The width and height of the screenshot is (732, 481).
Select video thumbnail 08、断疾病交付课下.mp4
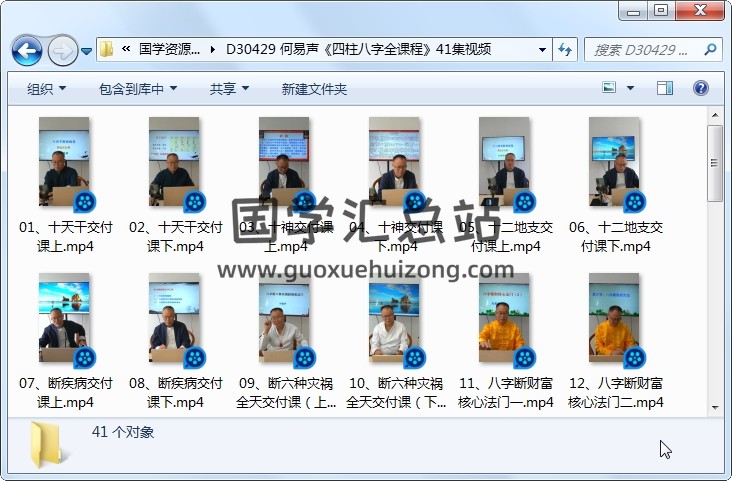pyautogui.click(x=175, y=318)
